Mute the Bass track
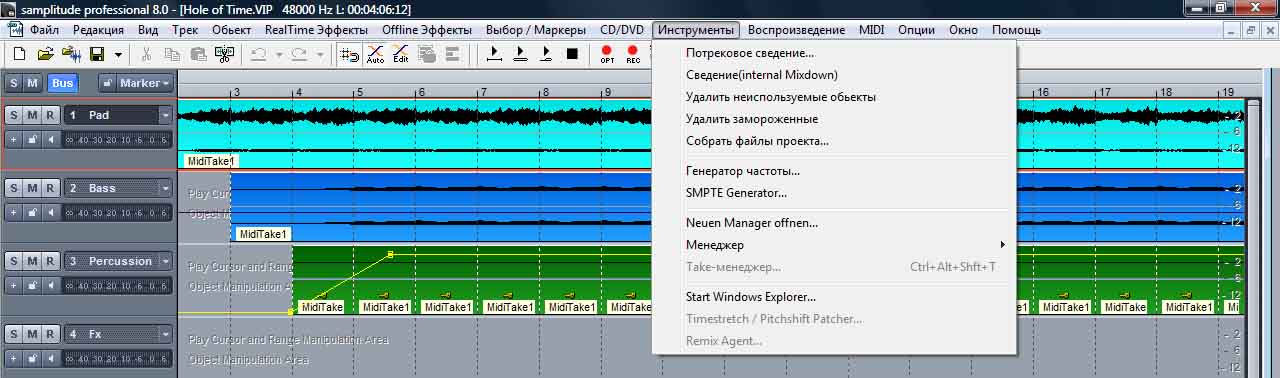Image resolution: width=1280 pixels, height=378 pixels. [x=32, y=188]
